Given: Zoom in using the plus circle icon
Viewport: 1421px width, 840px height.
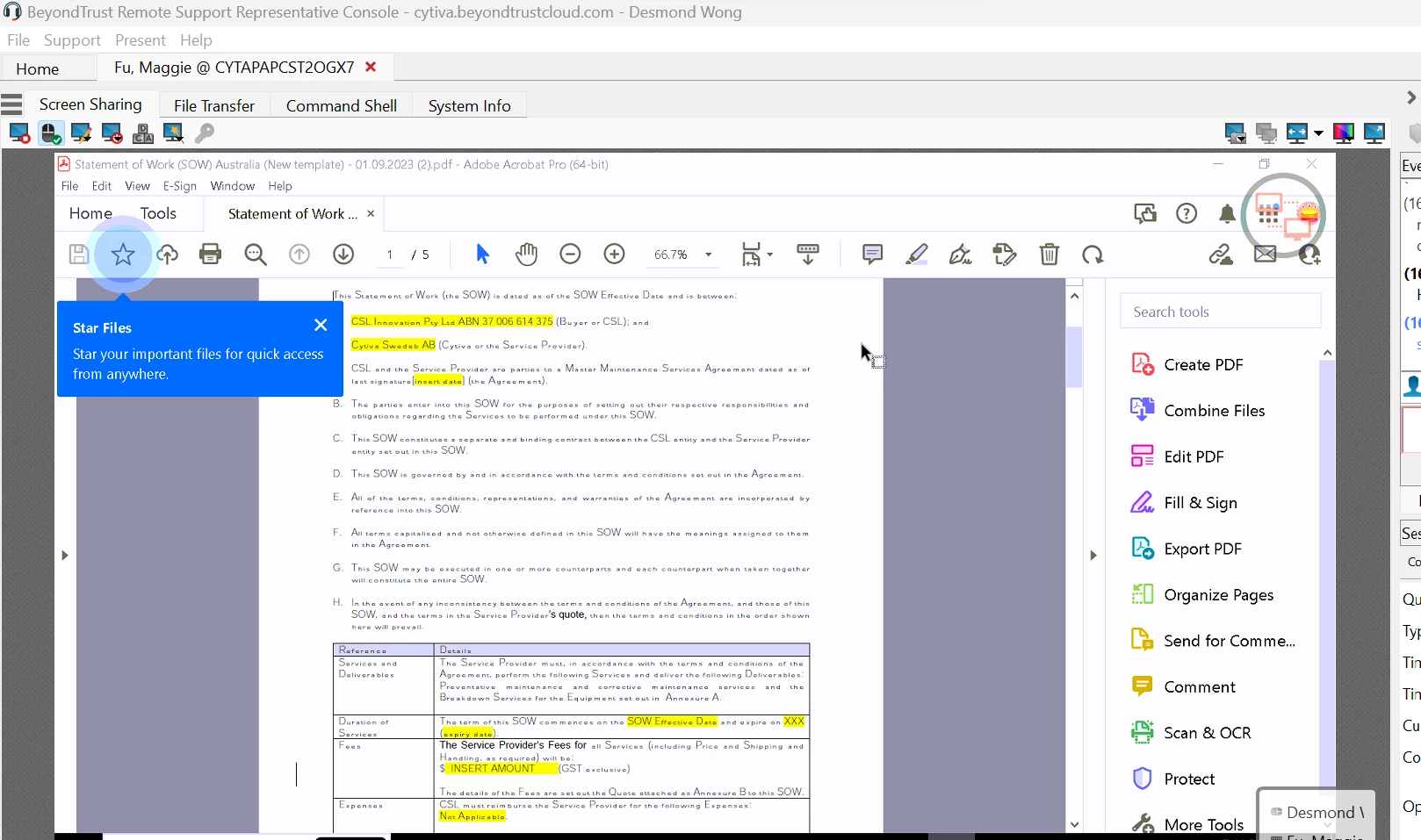Looking at the screenshot, I should (x=615, y=255).
